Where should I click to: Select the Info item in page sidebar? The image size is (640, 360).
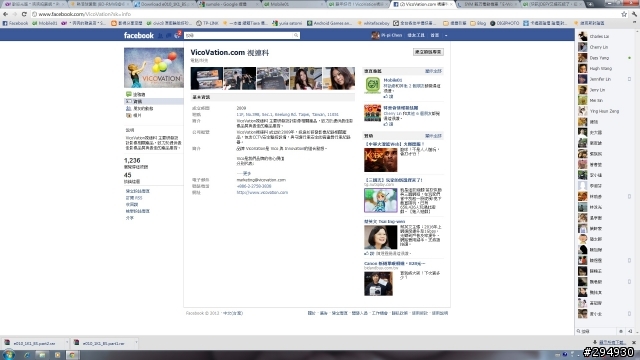(x=154, y=101)
